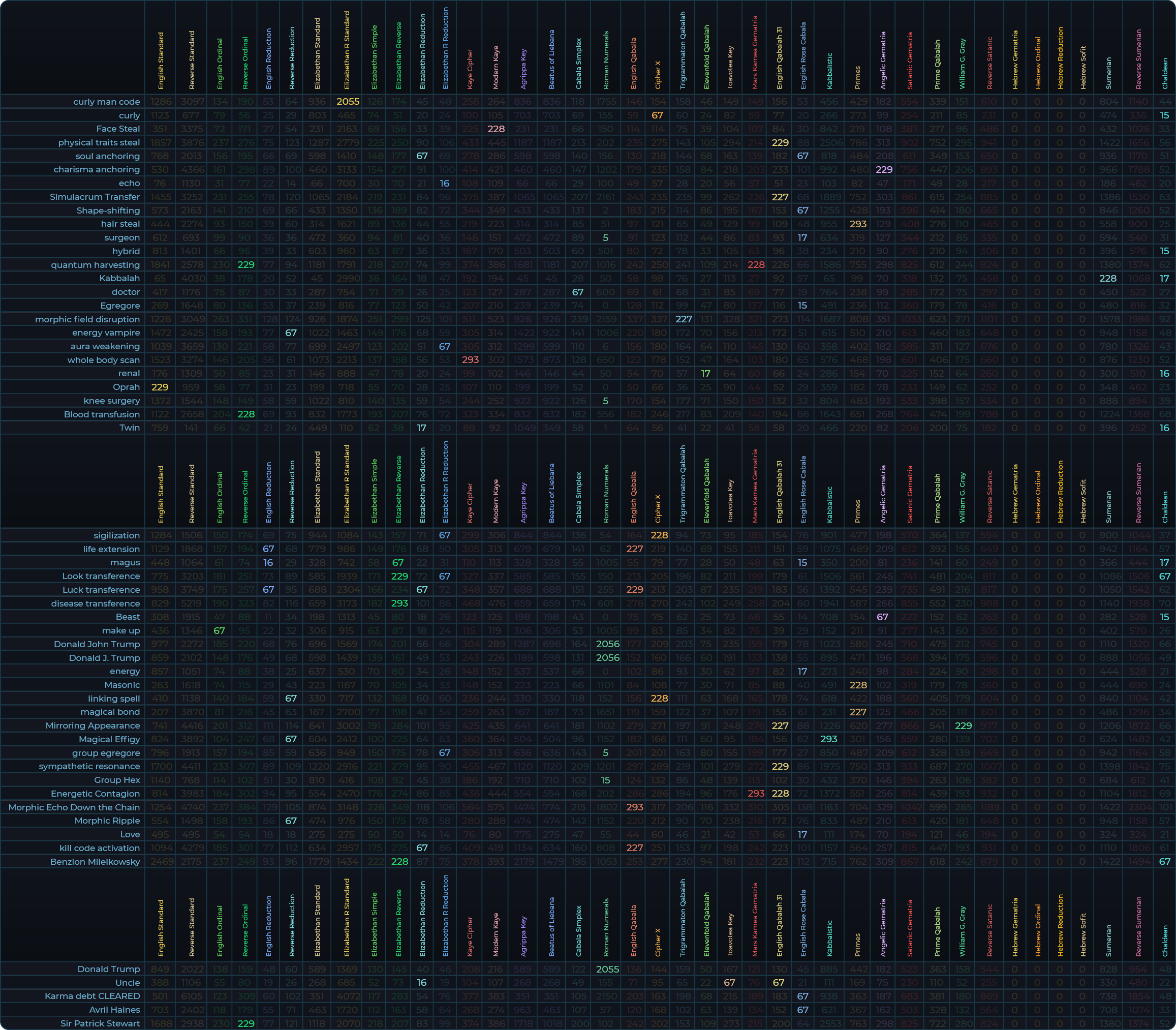Viewport: 1176px width, 1030px height.
Task: Click the 'Avril Haines' row label
Action: (x=114, y=1009)
